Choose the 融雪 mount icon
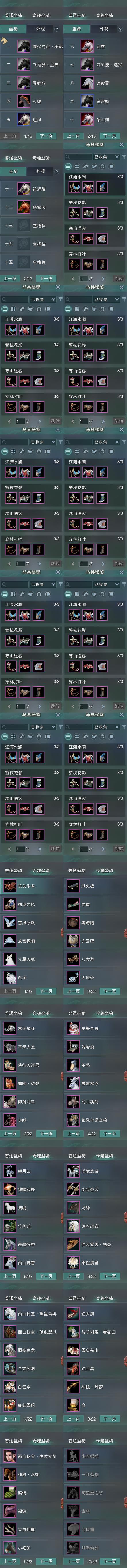 click(87, 46)
